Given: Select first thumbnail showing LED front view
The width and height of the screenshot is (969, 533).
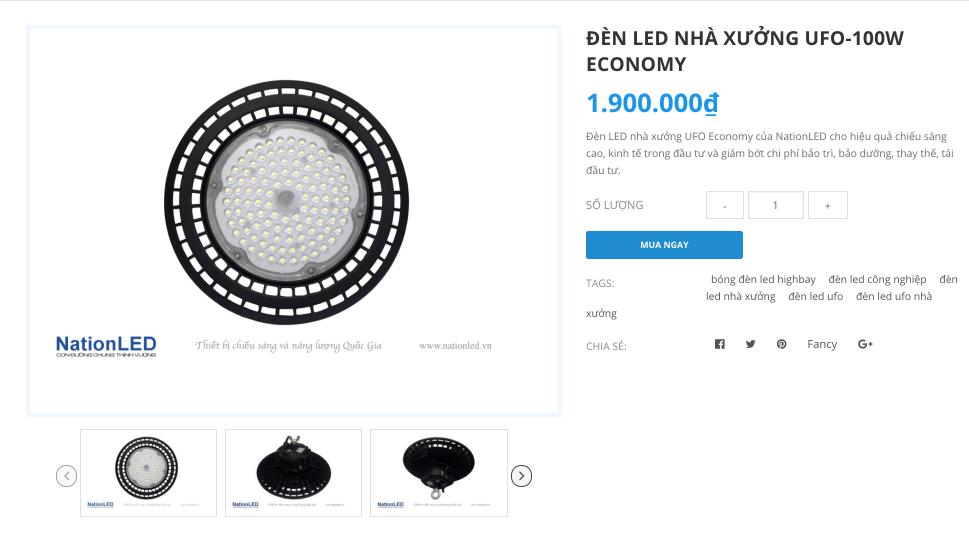Looking at the screenshot, I should coord(148,473).
